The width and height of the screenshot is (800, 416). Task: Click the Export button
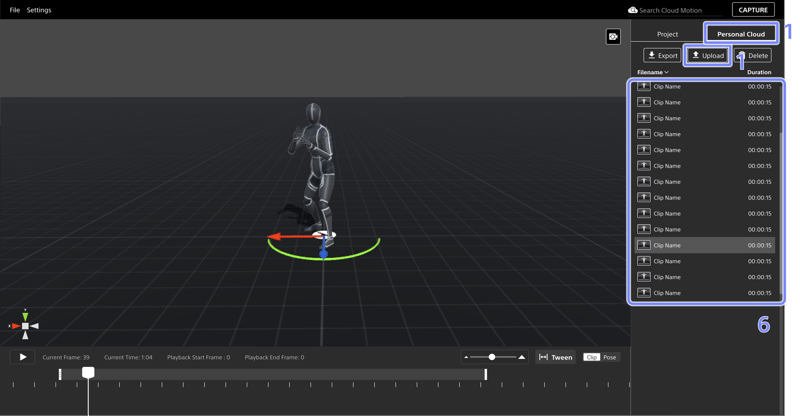point(662,56)
